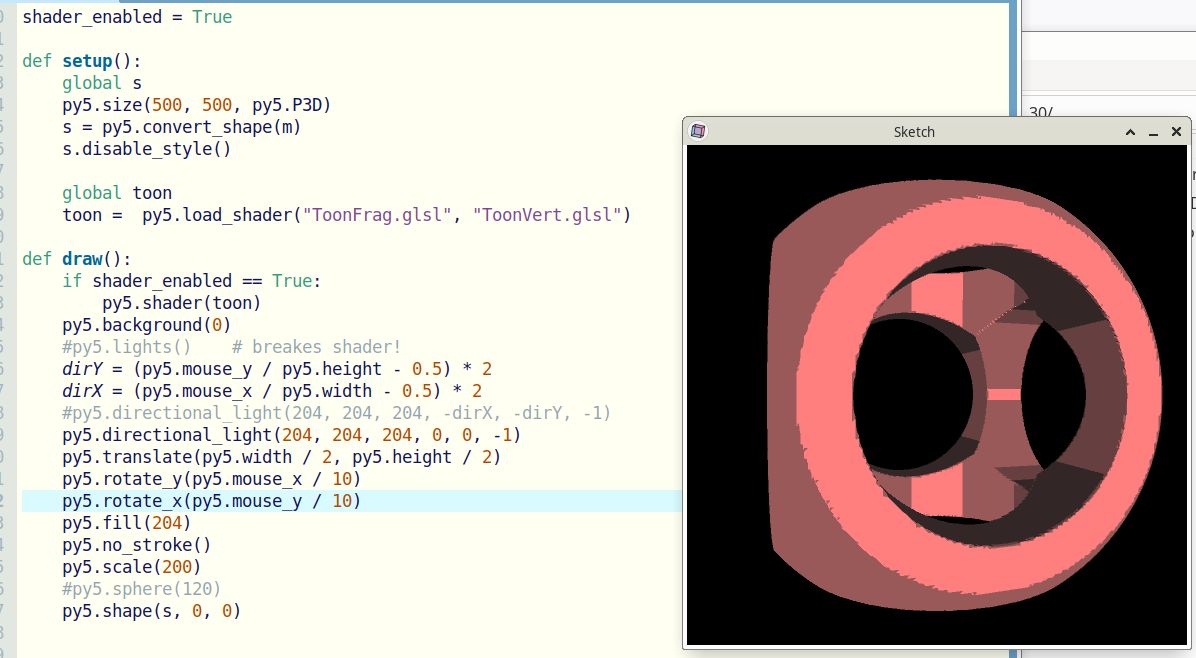
Task: Click the py5.no_stroke() line
Action: [136, 545]
